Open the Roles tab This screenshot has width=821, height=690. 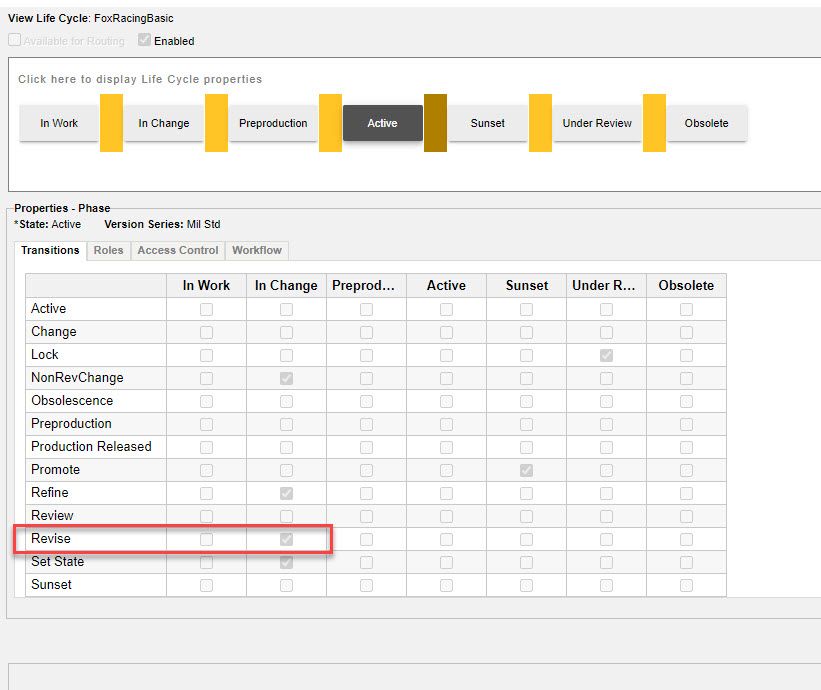click(x=108, y=250)
